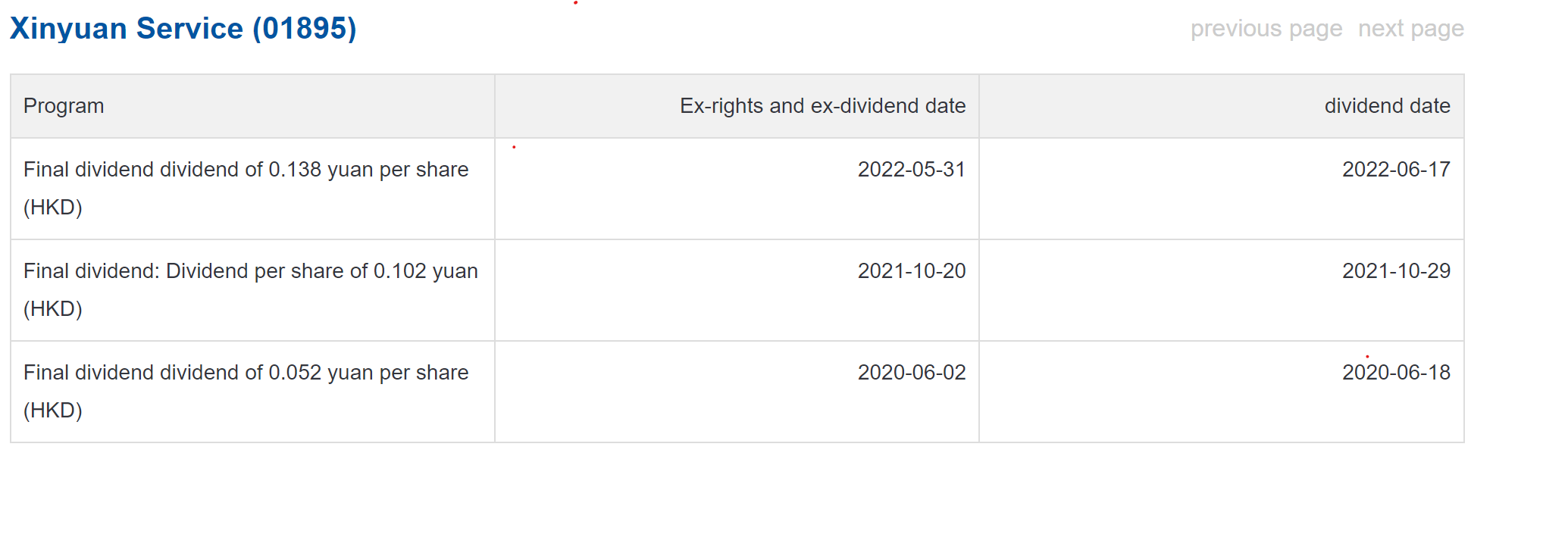This screenshot has width=1568, height=550.
Task: Click dividend date 2022-06-17
Action: [1396, 170]
